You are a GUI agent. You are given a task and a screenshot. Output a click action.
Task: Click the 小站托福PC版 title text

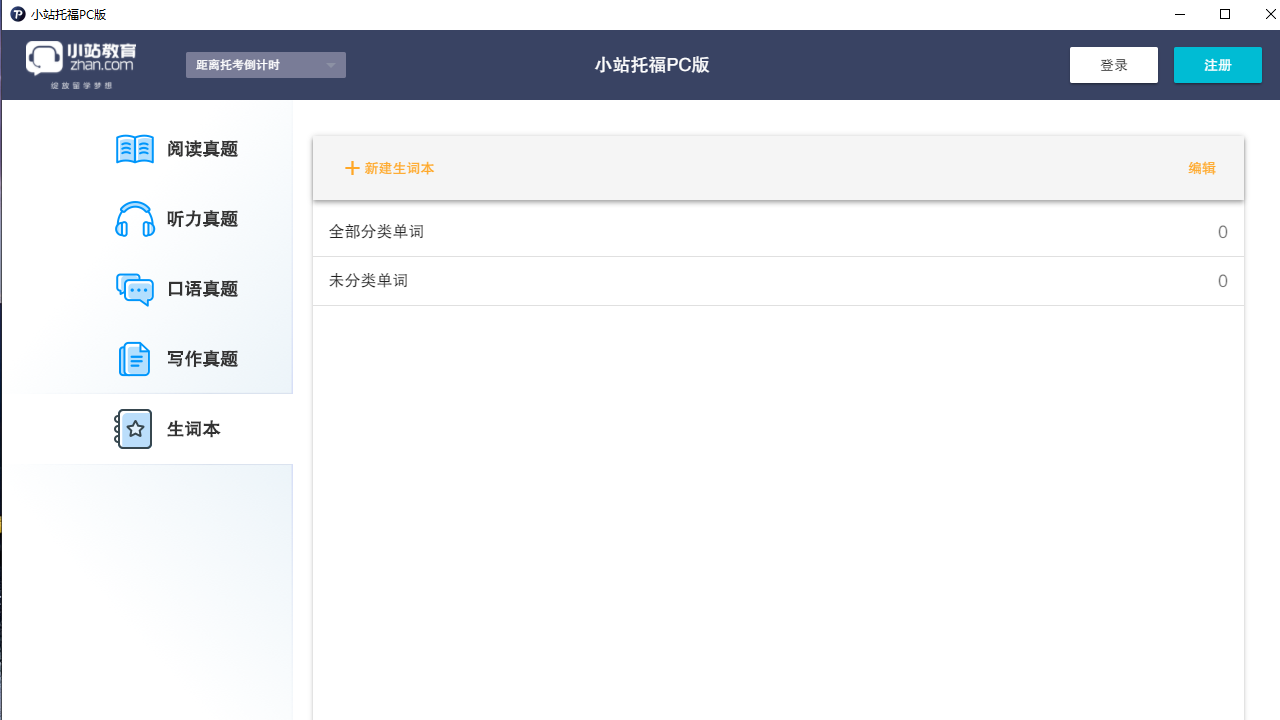coord(652,64)
